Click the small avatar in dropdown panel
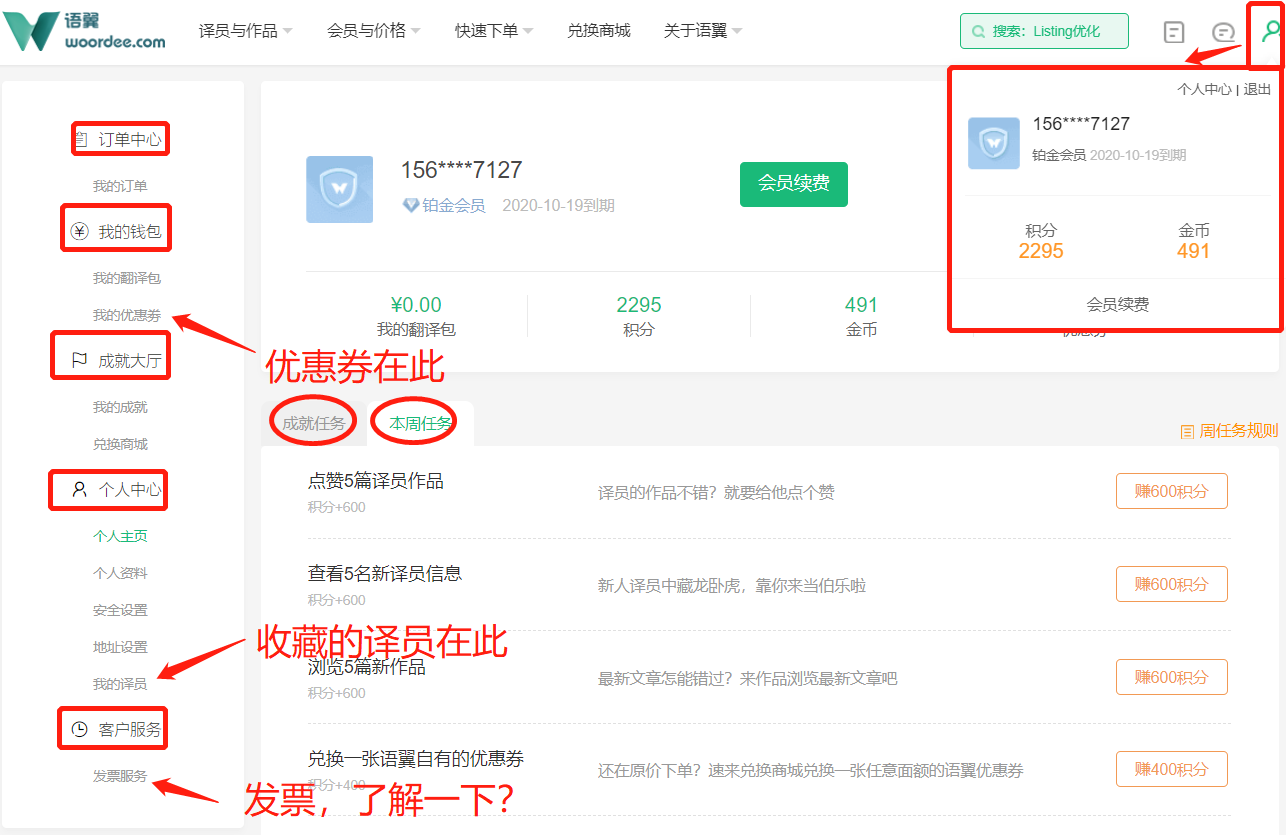 pos(994,143)
